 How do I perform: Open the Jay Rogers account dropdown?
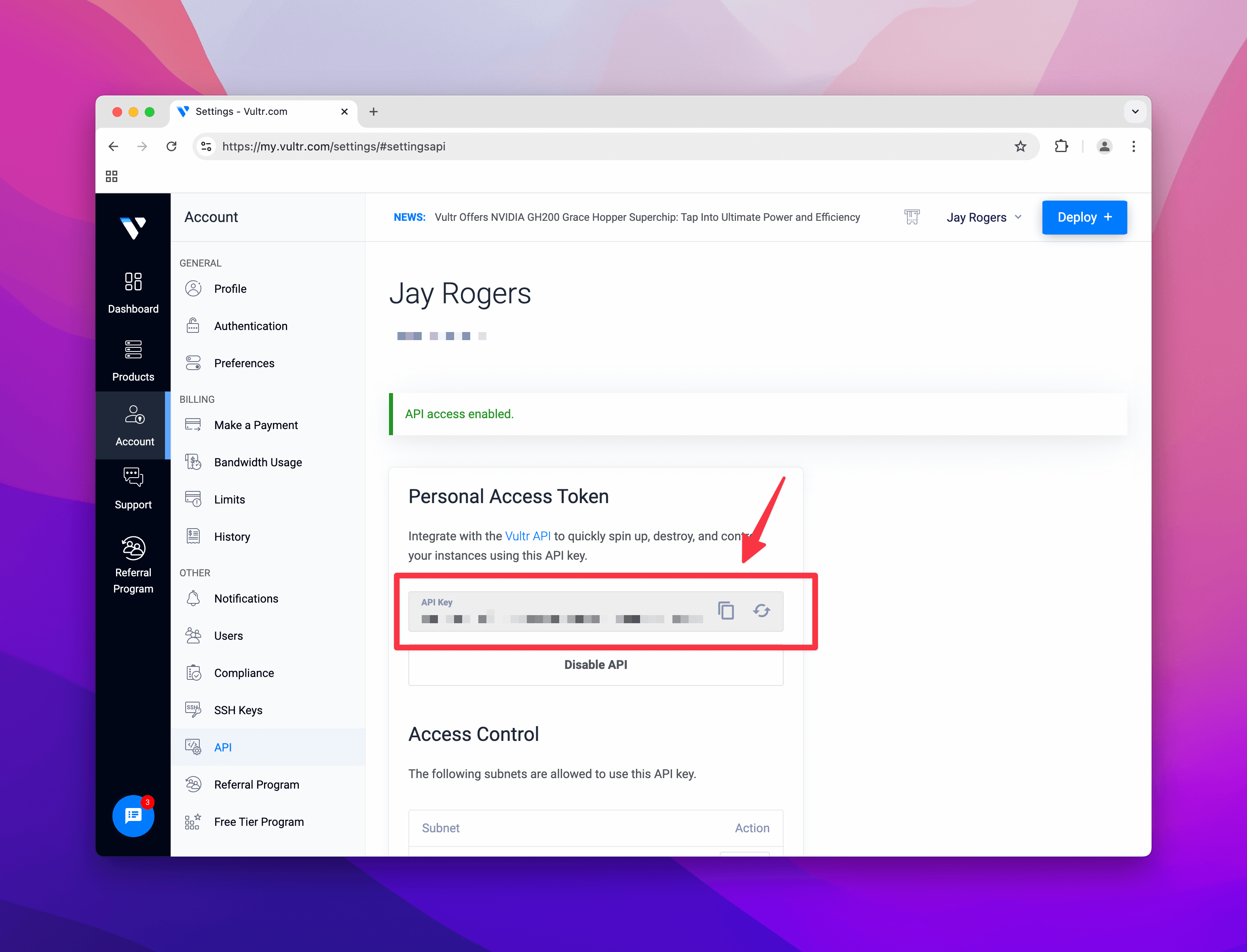984,217
